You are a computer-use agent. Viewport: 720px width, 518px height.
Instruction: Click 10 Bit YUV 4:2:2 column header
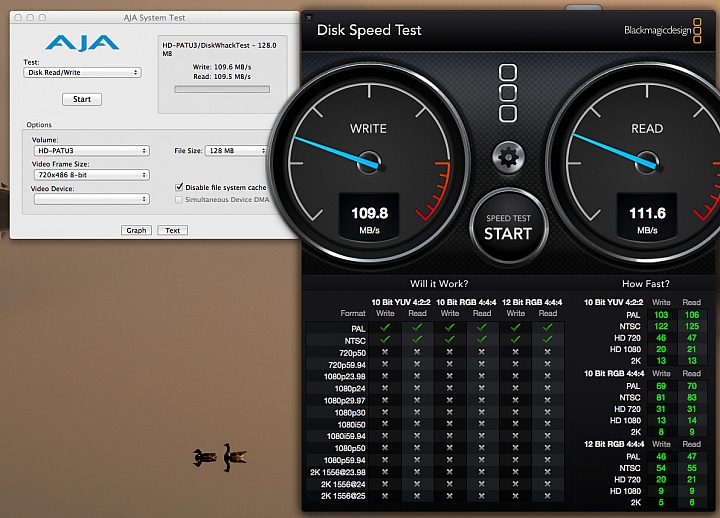coord(401,302)
